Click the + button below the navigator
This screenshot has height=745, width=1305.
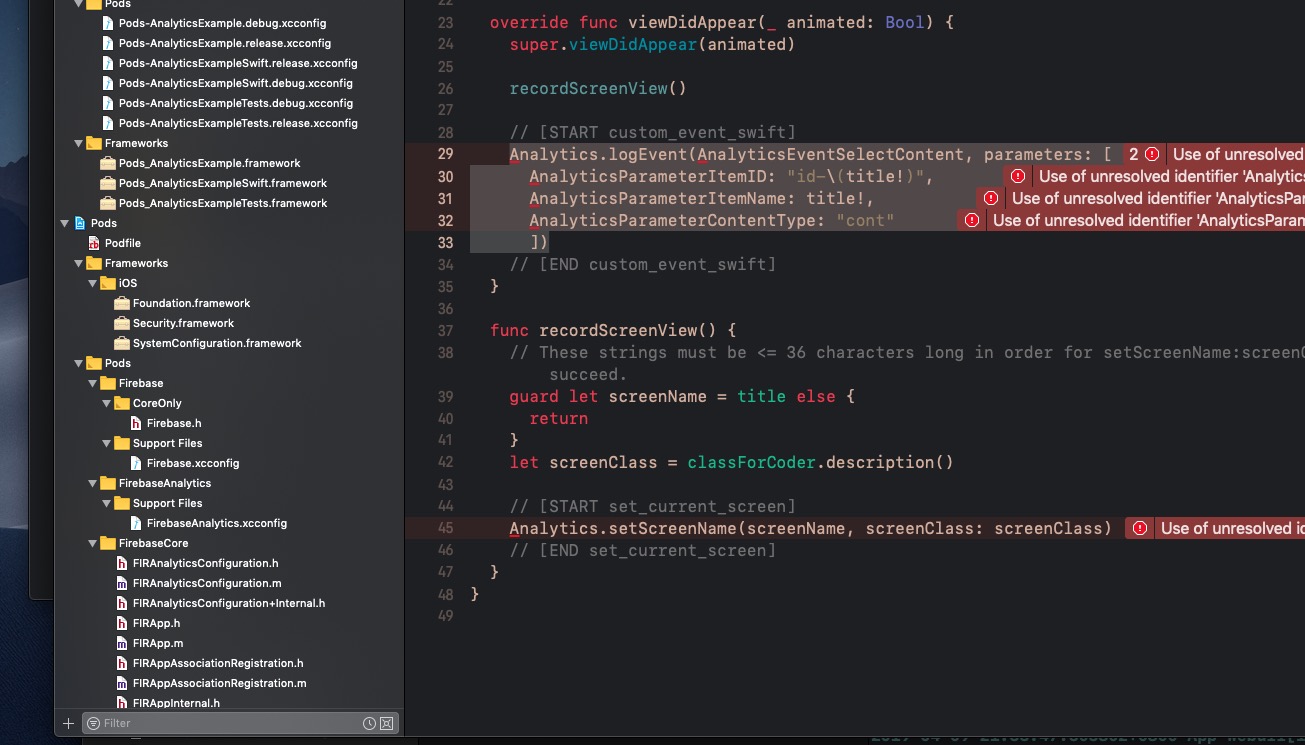click(68, 723)
